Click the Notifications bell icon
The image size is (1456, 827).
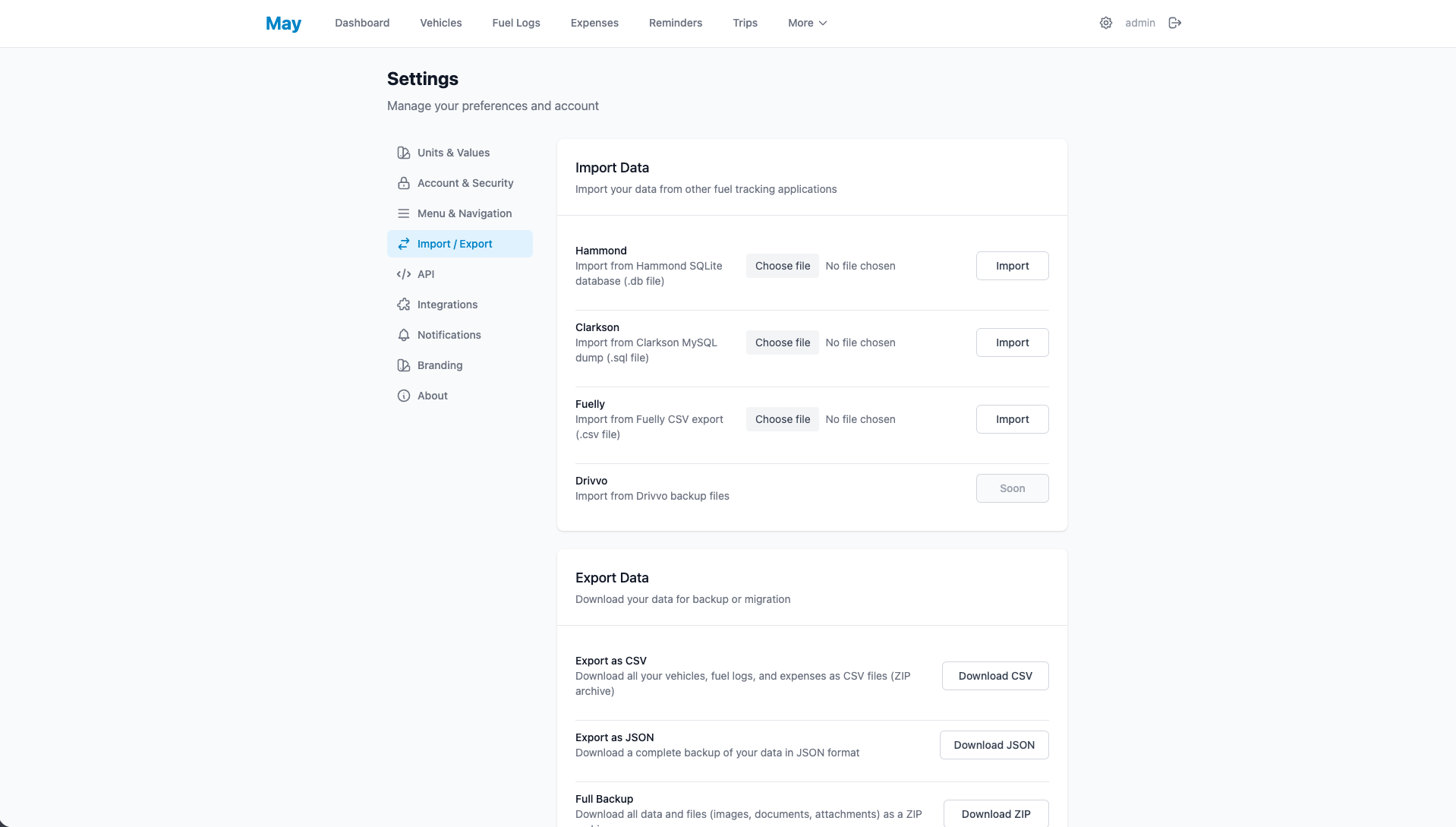pyautogui.click(x=404, y=335)
